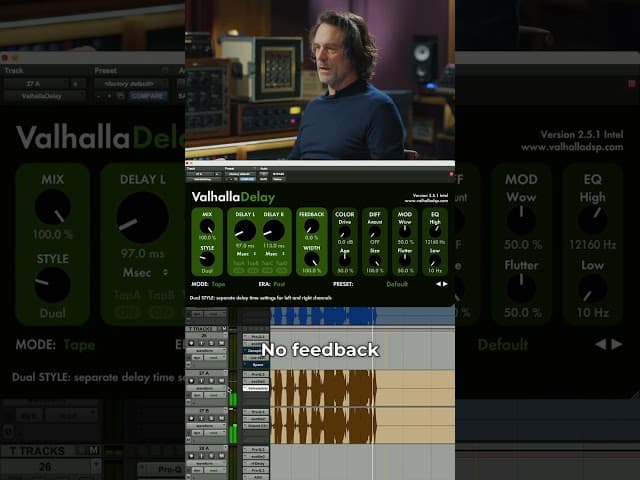Click the next preset arrow in ValhallaDelay

[x=445, y=284]
